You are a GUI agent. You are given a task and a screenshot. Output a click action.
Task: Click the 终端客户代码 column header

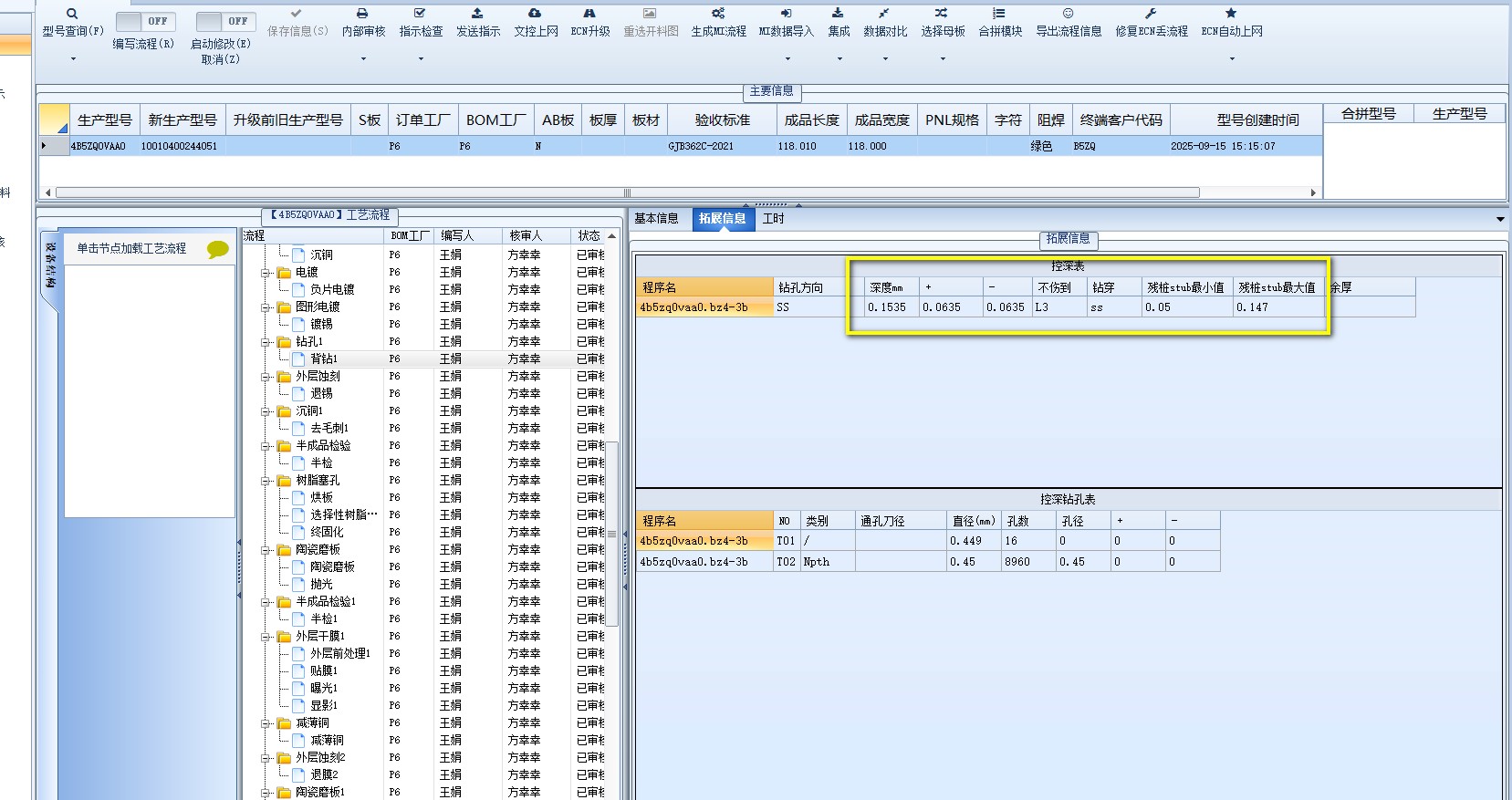(x=1121, y=120)
